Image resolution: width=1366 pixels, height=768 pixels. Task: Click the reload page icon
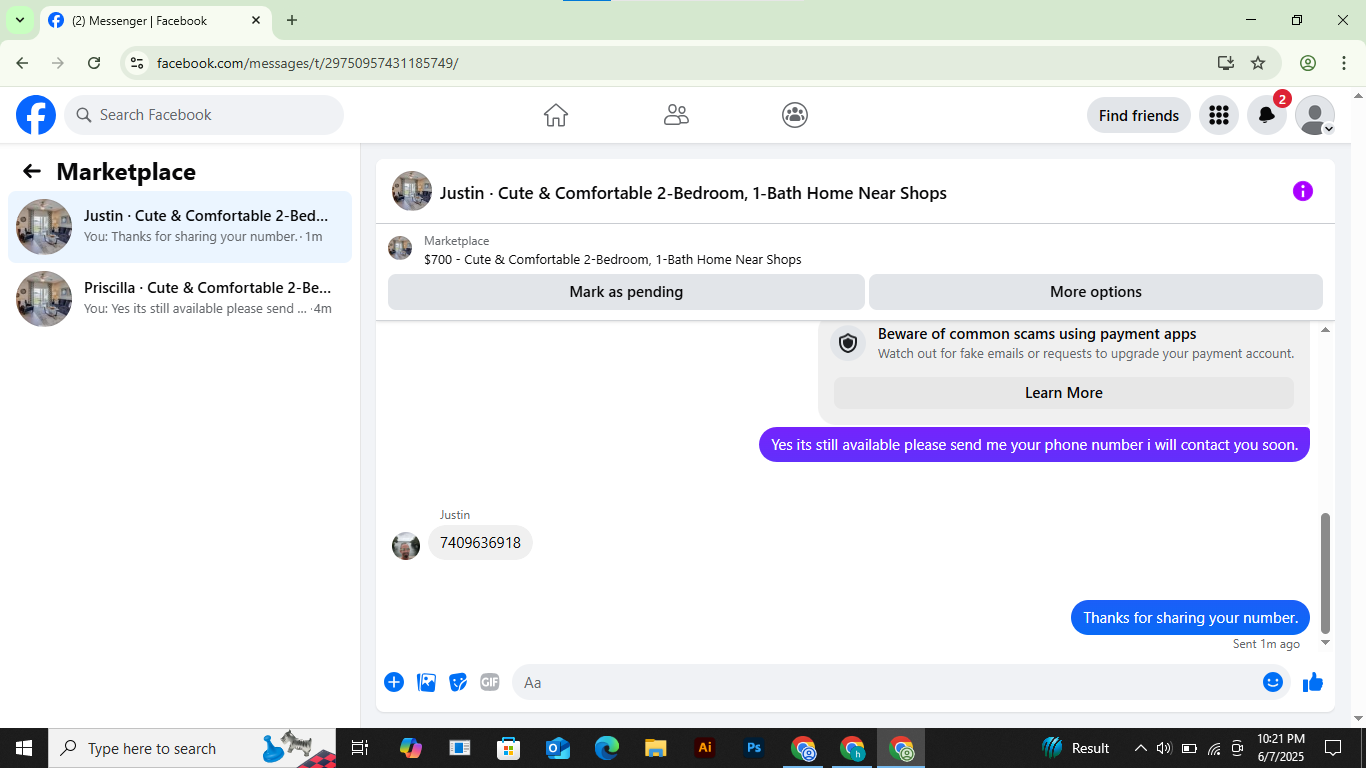click(x=94, y=63)
